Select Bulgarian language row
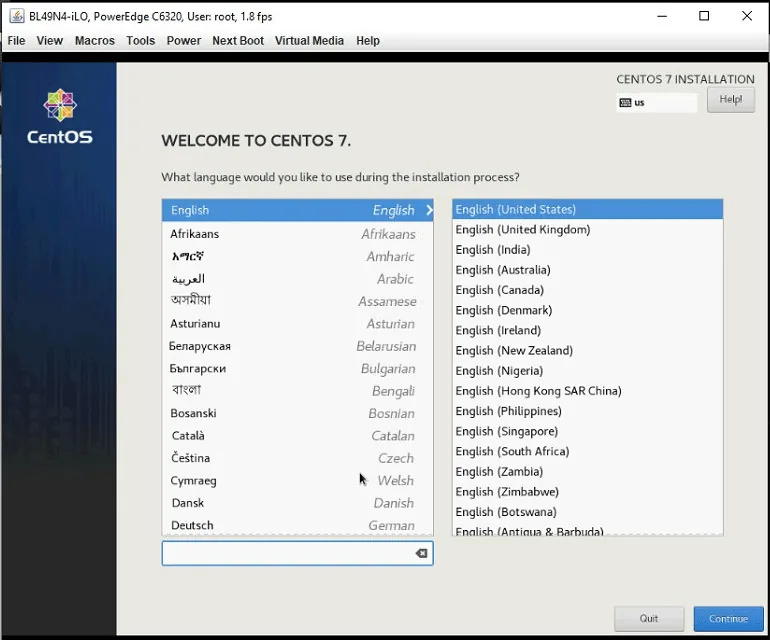The width and height of the screenshot is (770, 640). point(298,368)
